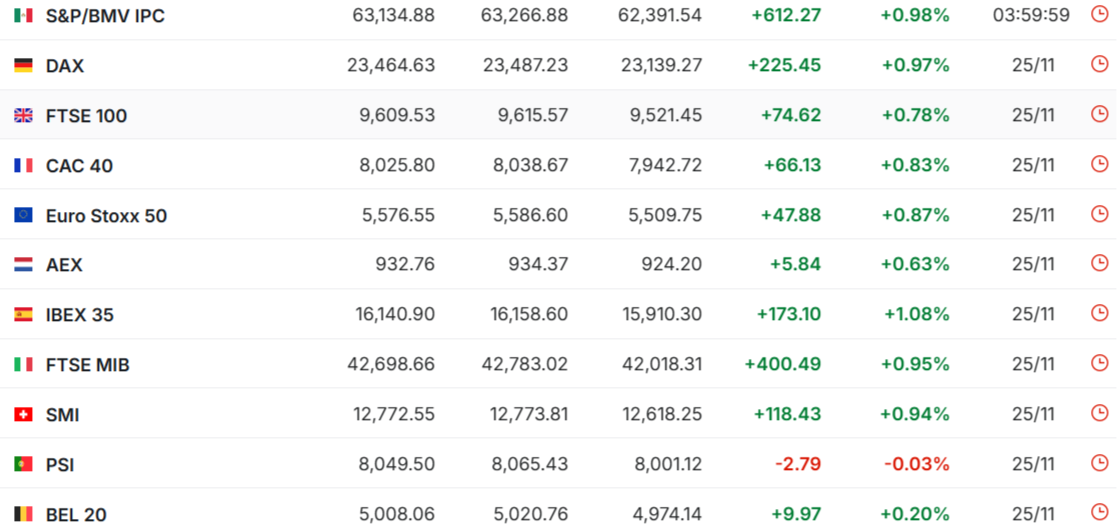The height and width of the screenshot is (529, 1117).
Task: Click the PSI negative change value -2.79
Action: 797,464
